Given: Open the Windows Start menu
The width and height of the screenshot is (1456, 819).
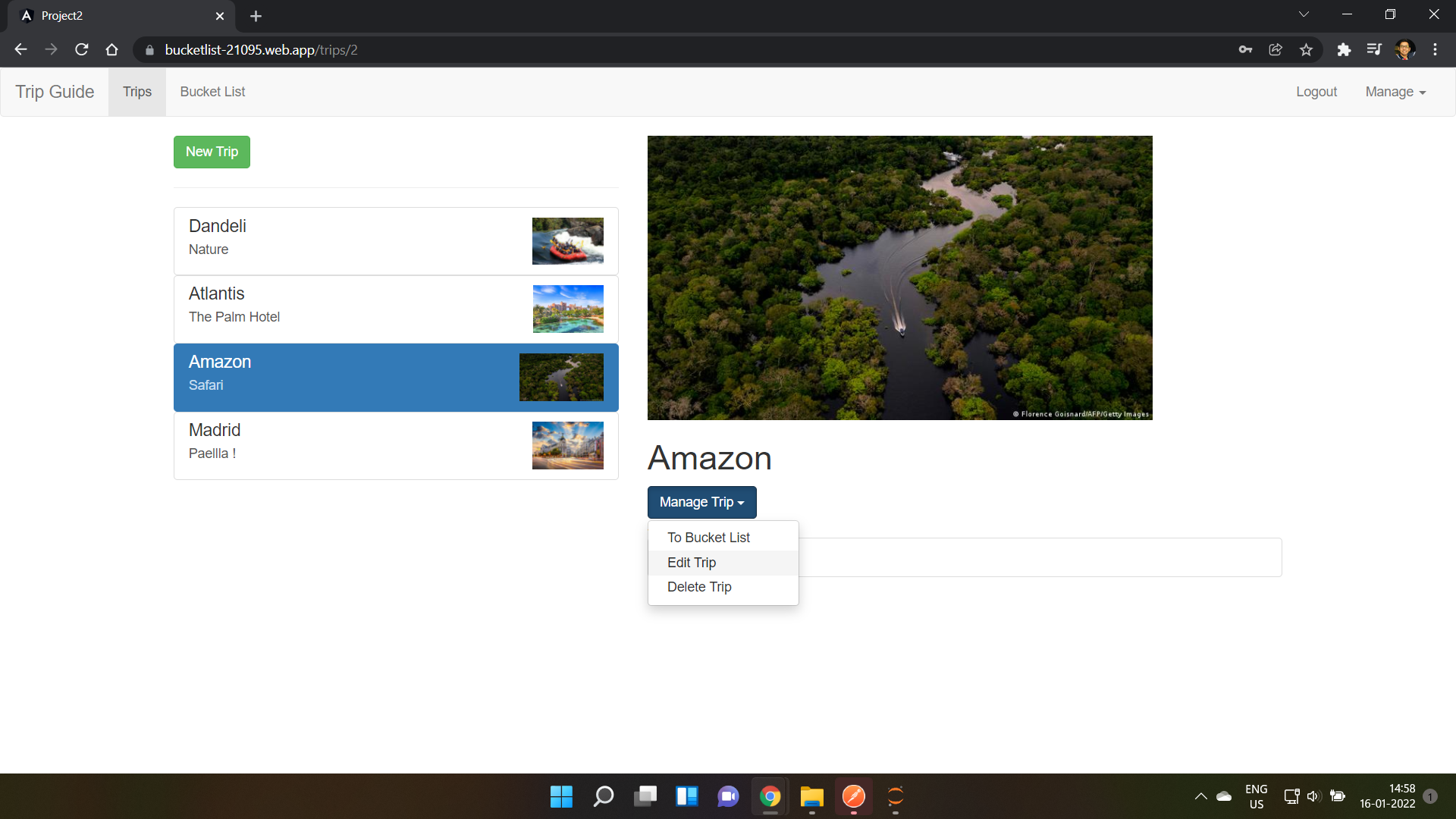Looking at the screenshot, I should 561,796.
